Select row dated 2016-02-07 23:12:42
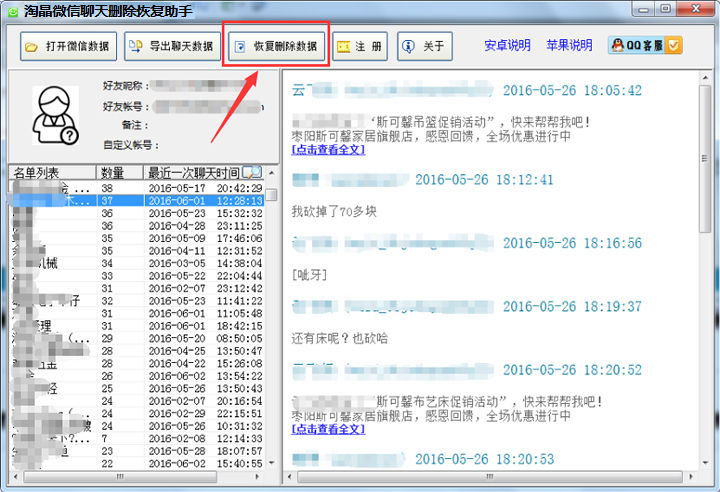 137,288
